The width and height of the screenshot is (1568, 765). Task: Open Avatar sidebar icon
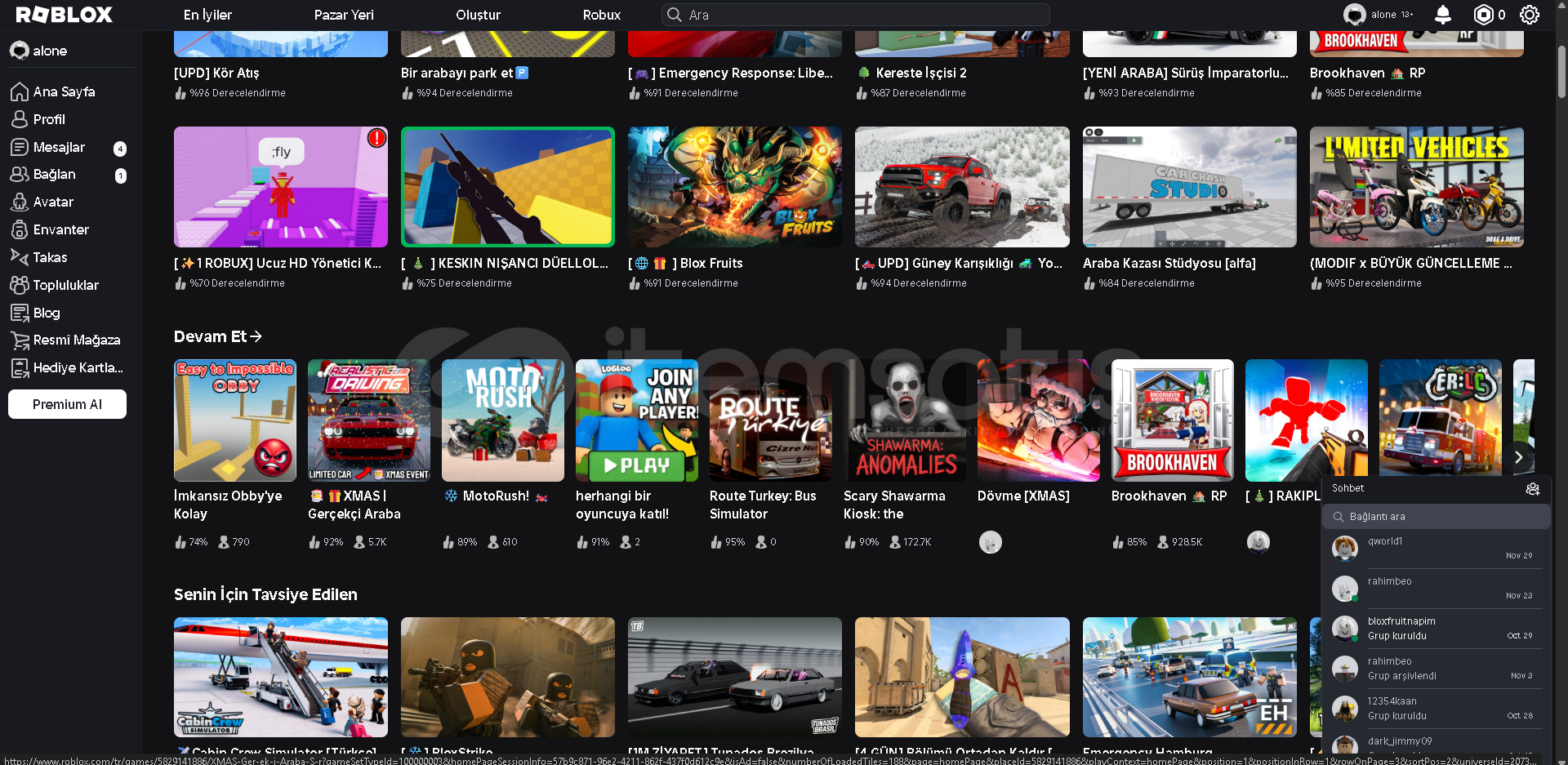[20, 202]
